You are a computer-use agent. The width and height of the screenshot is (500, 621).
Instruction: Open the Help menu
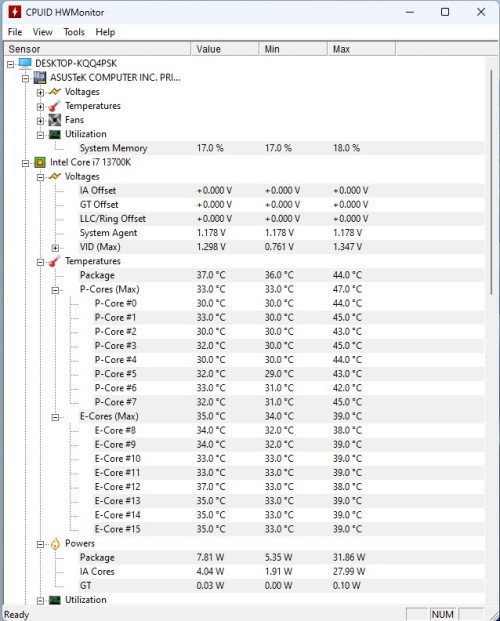(105, 32)
